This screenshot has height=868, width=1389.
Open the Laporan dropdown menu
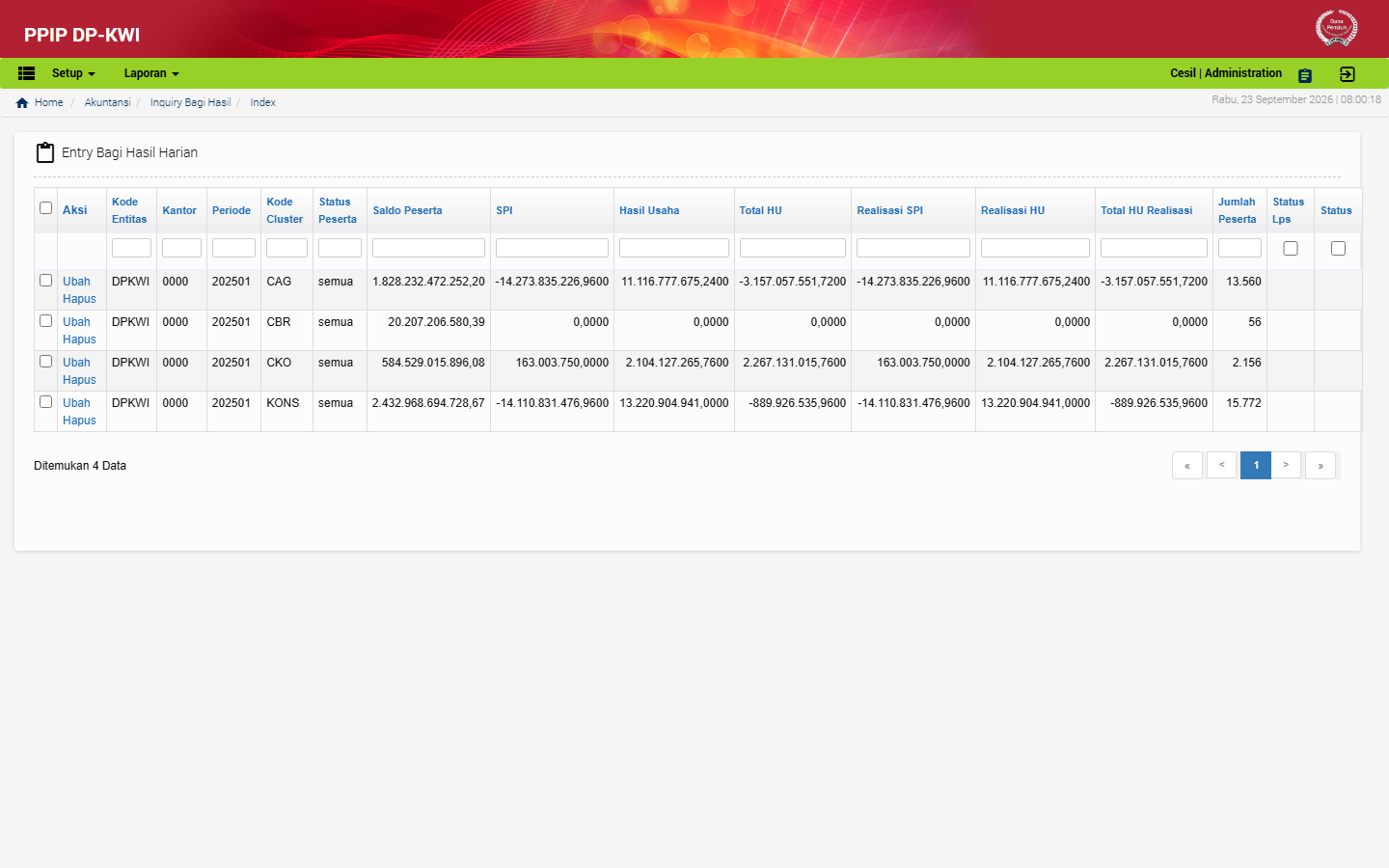[x=151, y=73]
